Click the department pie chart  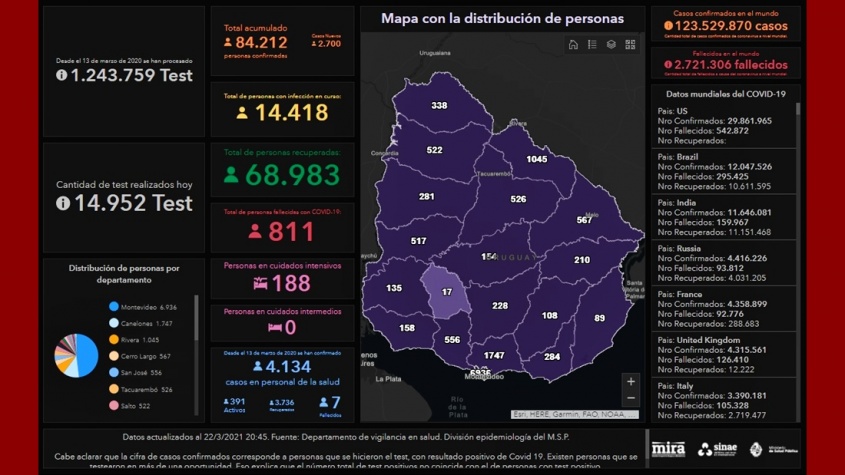click(76, 356)
